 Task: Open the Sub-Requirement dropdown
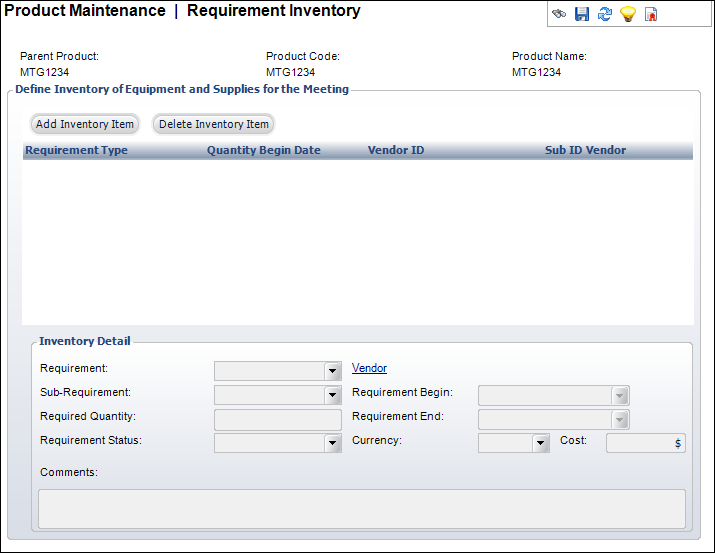tap(333, 395)
